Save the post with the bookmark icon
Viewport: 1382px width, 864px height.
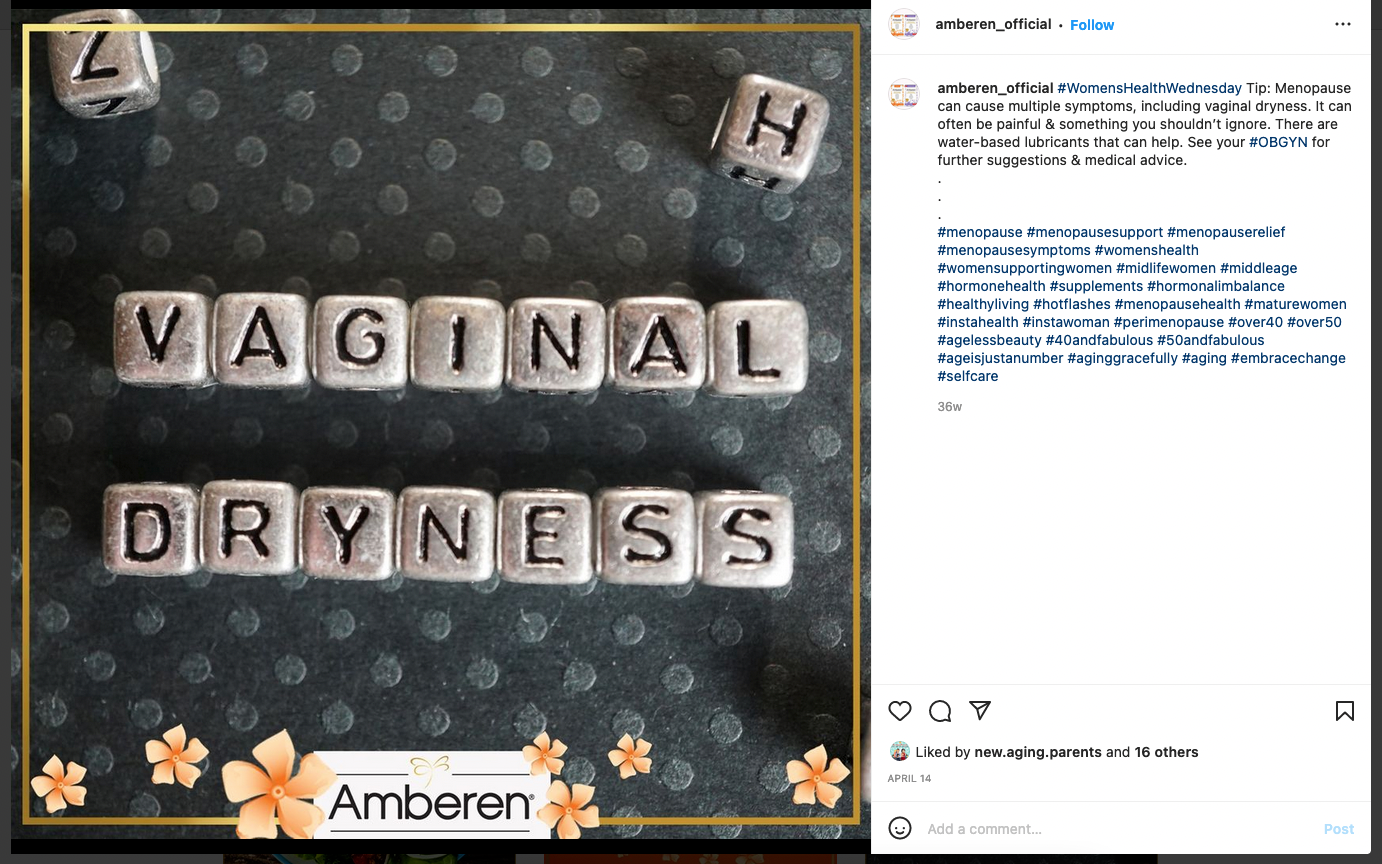coord(1345,711)
